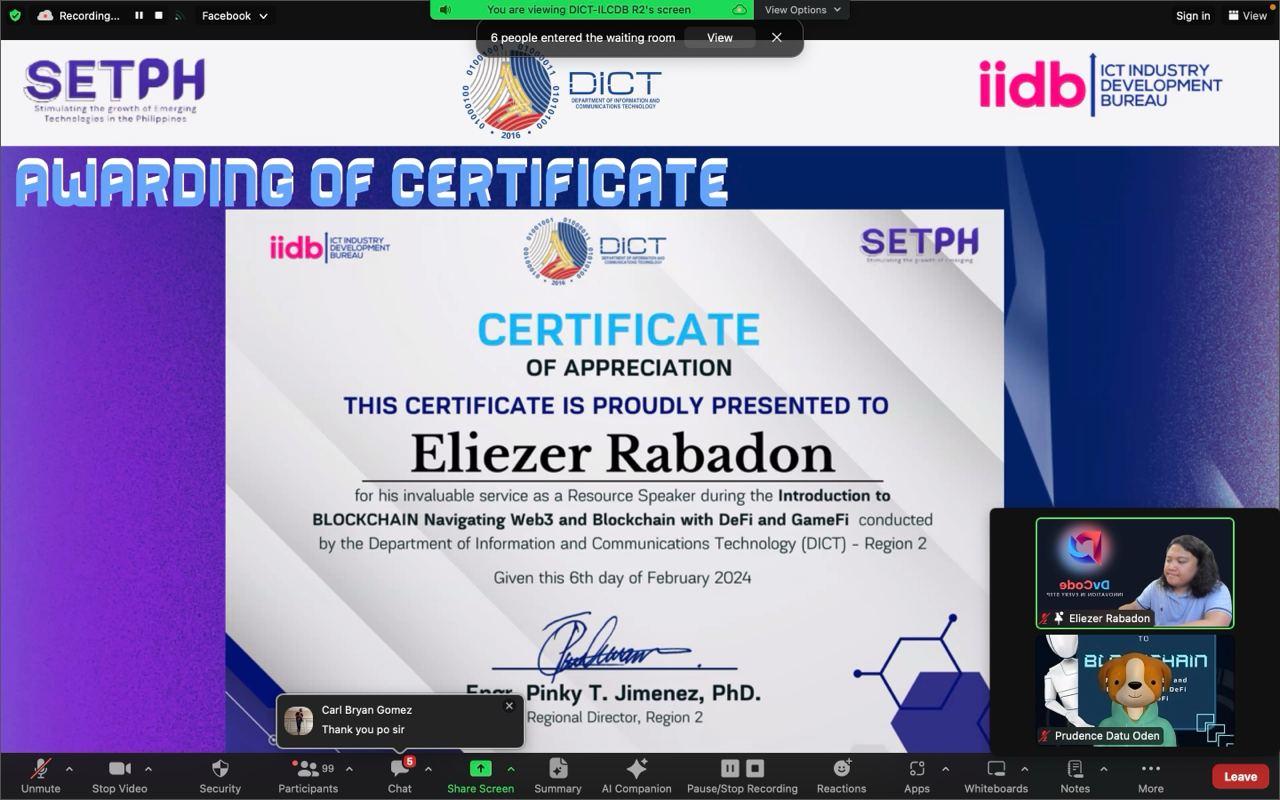Open the View Options dropdown
The height and width of the screenshot is (800, 1280).
coord(803,10)
